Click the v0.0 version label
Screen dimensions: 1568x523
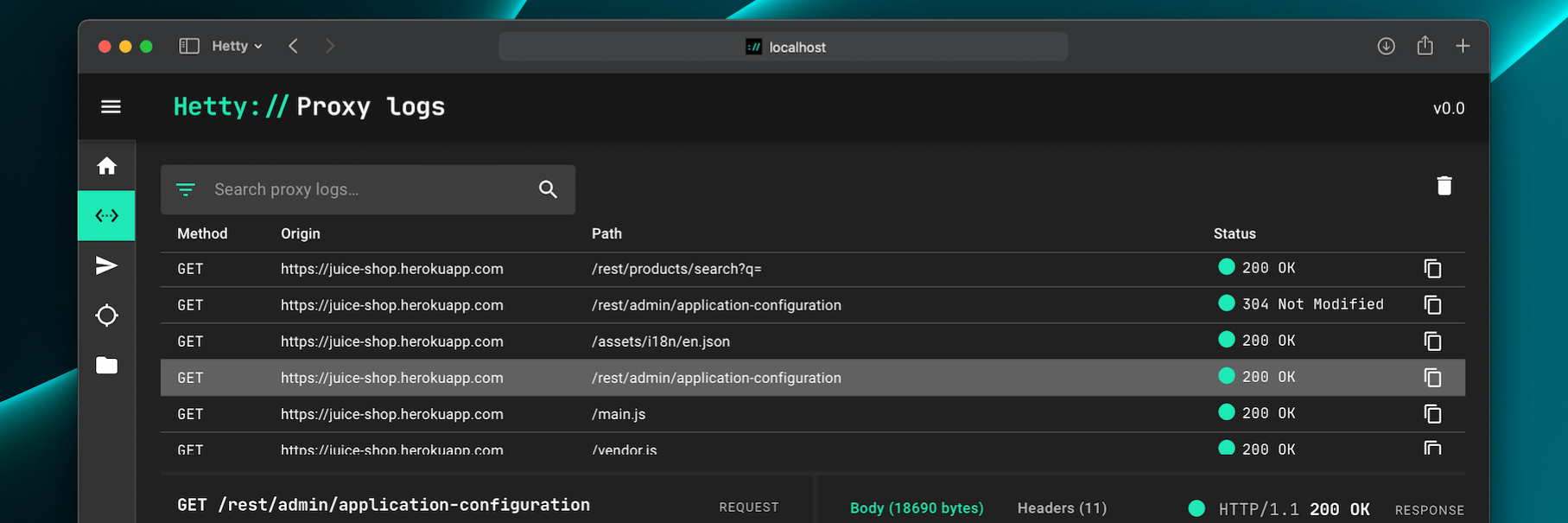(x=1449, y=108)
